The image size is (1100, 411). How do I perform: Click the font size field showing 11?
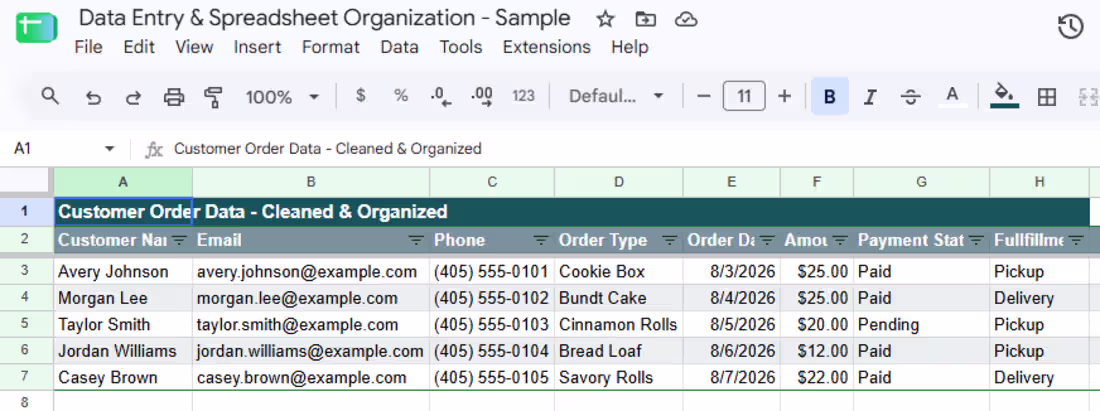click(744, 96)
